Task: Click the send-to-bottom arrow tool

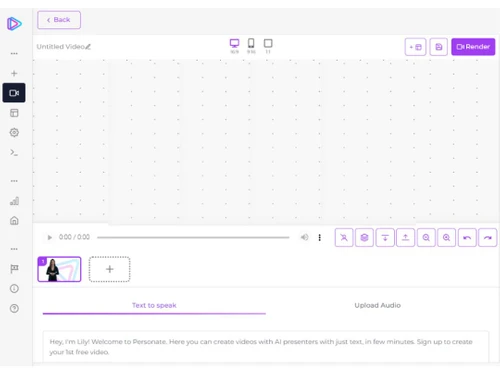Action: click(x=385, y=237)
